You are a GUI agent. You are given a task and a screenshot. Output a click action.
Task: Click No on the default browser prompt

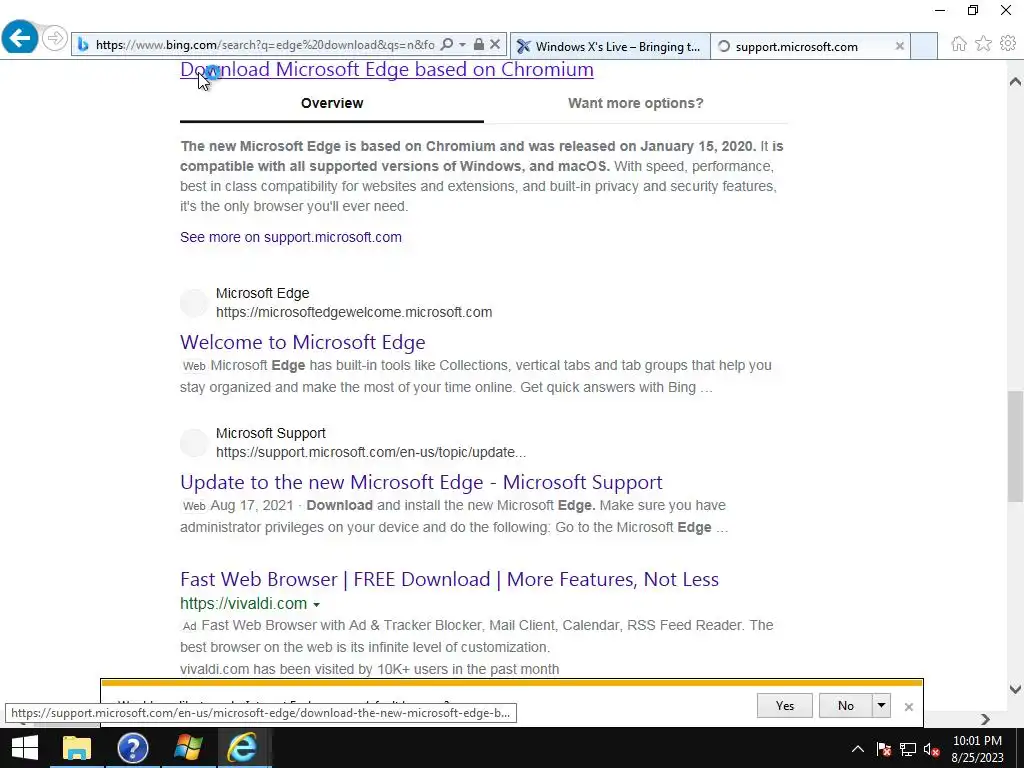tap(846, 705)
